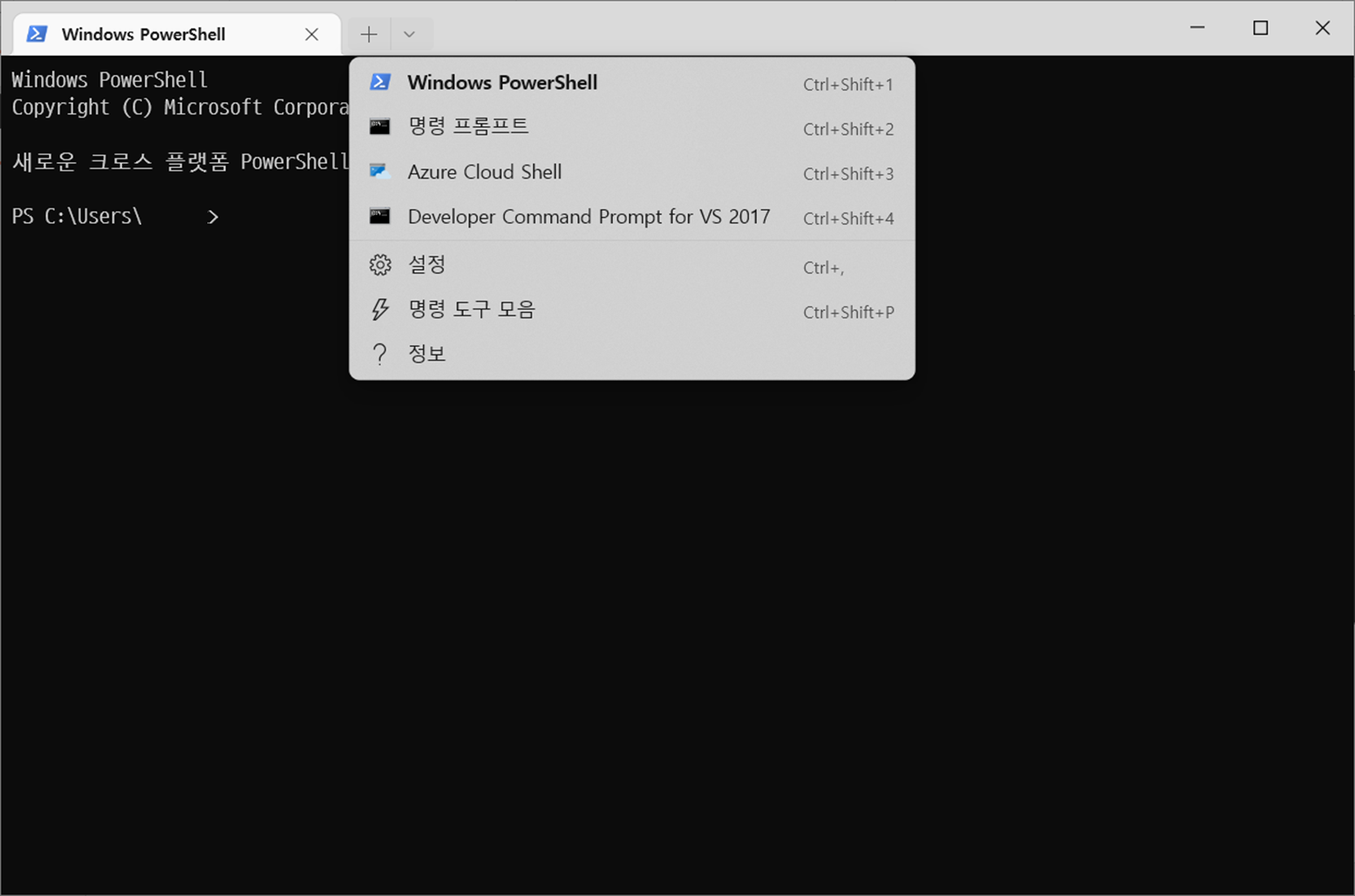Toggle the new tab dropdown chevron
Screen dimensions: 1355x896
coord(410,35)
